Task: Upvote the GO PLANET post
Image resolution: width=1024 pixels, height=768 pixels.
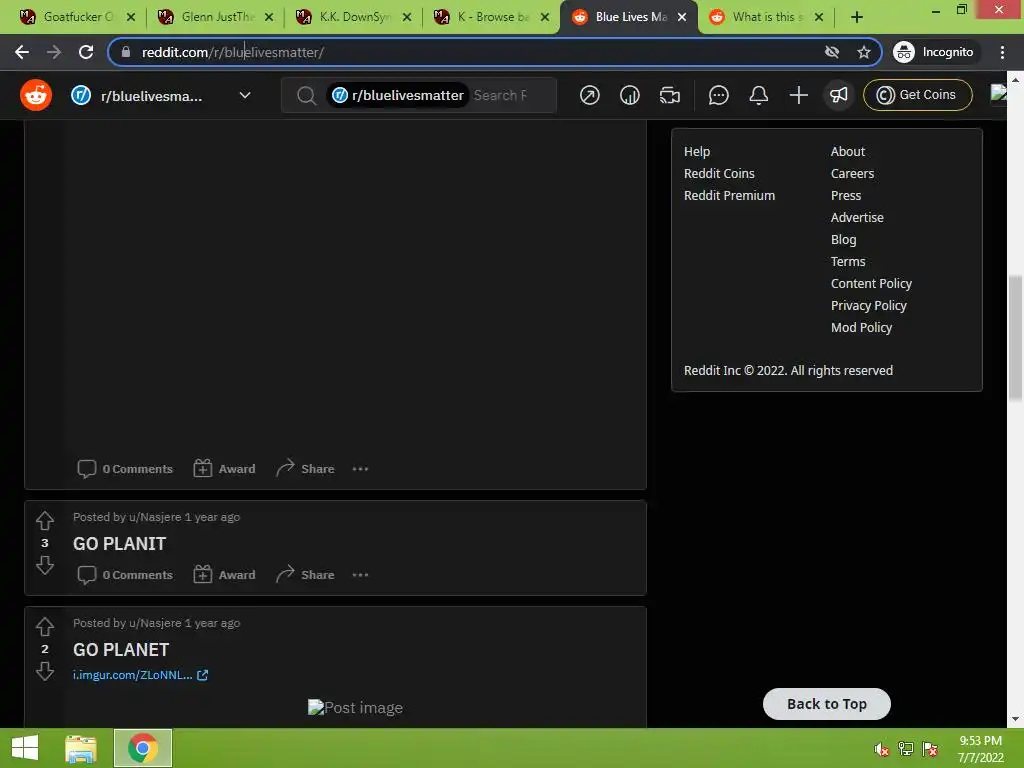Action: [x=44, y=627]
